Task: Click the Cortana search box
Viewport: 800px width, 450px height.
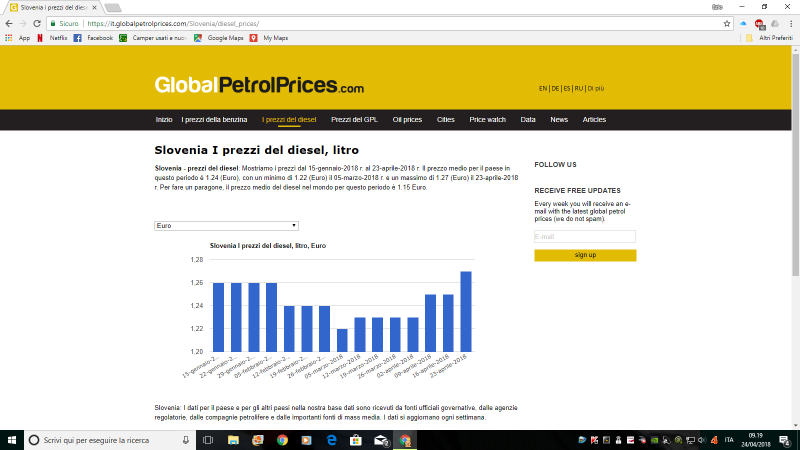Action: point(110,440)
